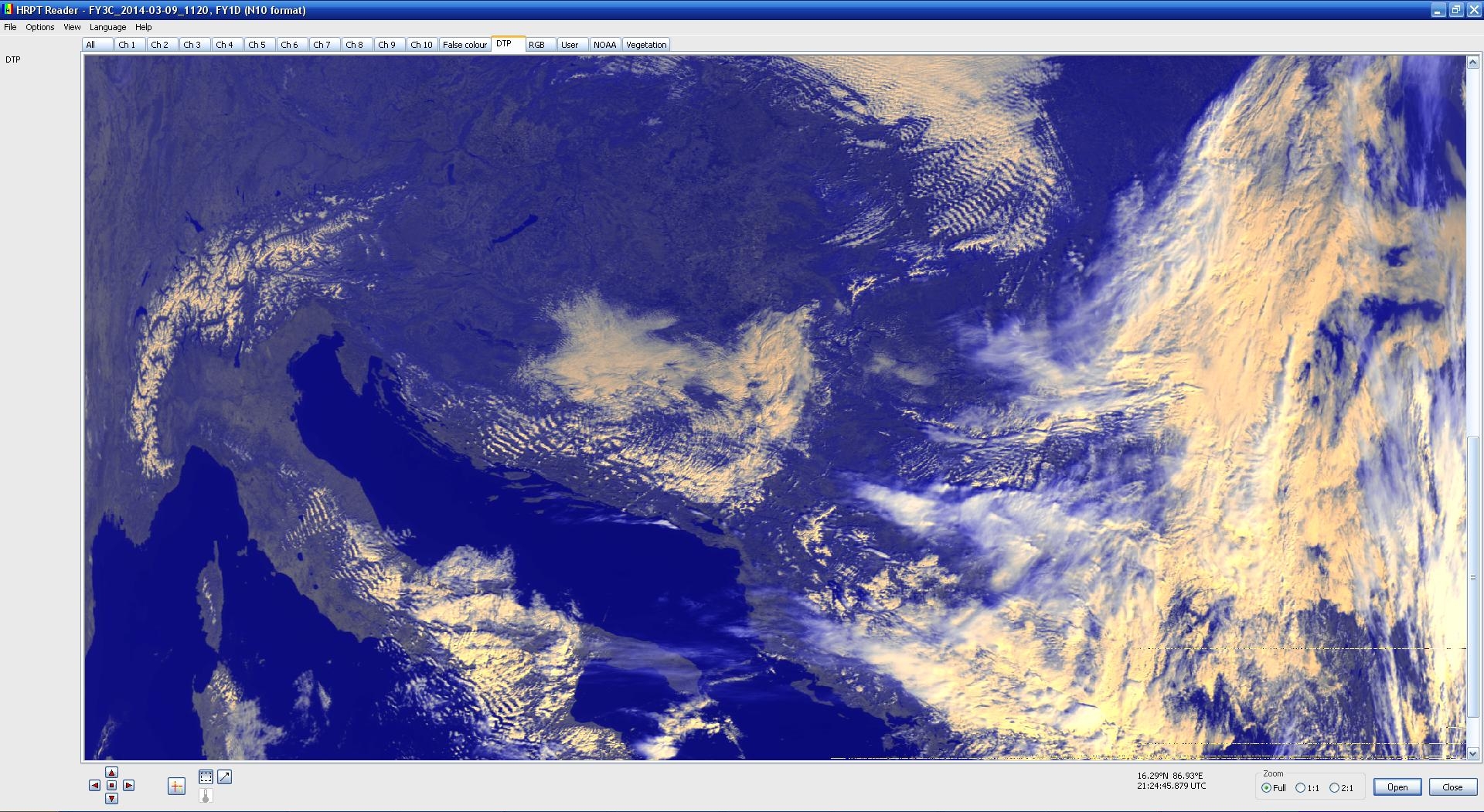
Task: Switch to the False colour tab
Action: (465, 45)
